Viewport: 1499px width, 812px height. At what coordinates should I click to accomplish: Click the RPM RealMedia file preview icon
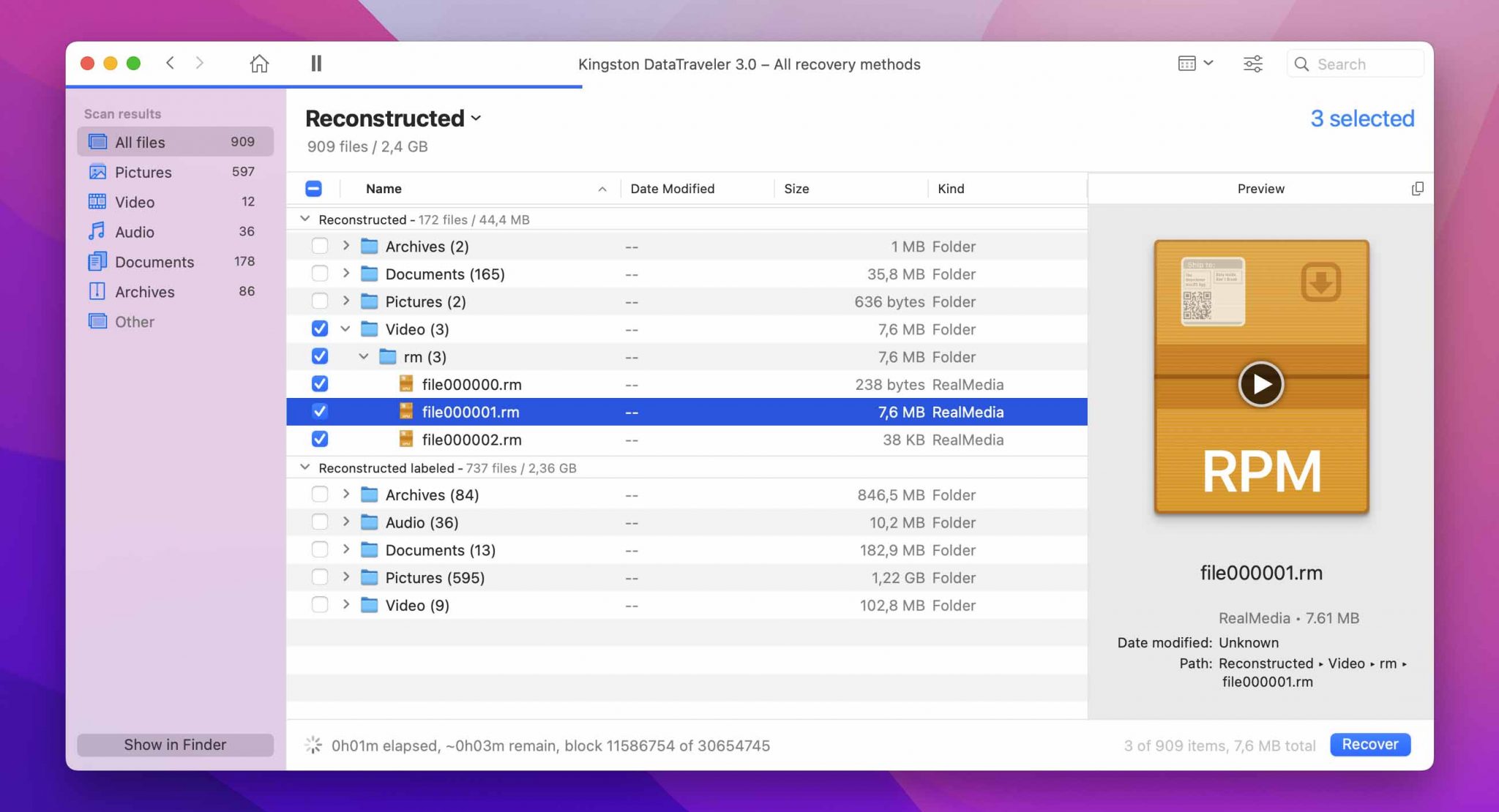[1261, 377]
